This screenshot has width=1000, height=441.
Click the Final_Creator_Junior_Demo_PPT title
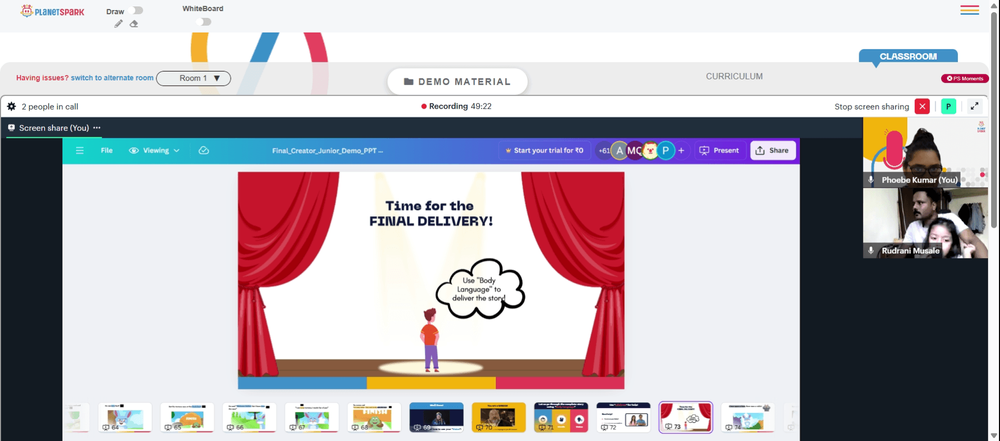click(x=327, y=151)
